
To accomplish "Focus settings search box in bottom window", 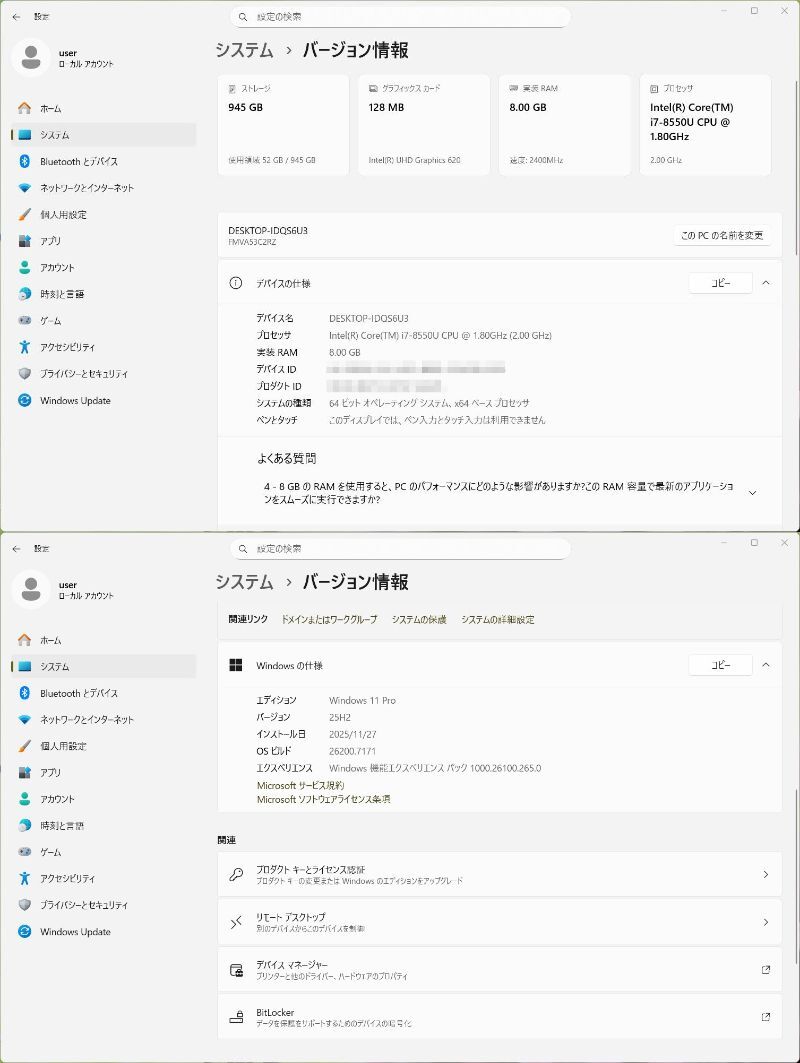I will pos(400,548).
